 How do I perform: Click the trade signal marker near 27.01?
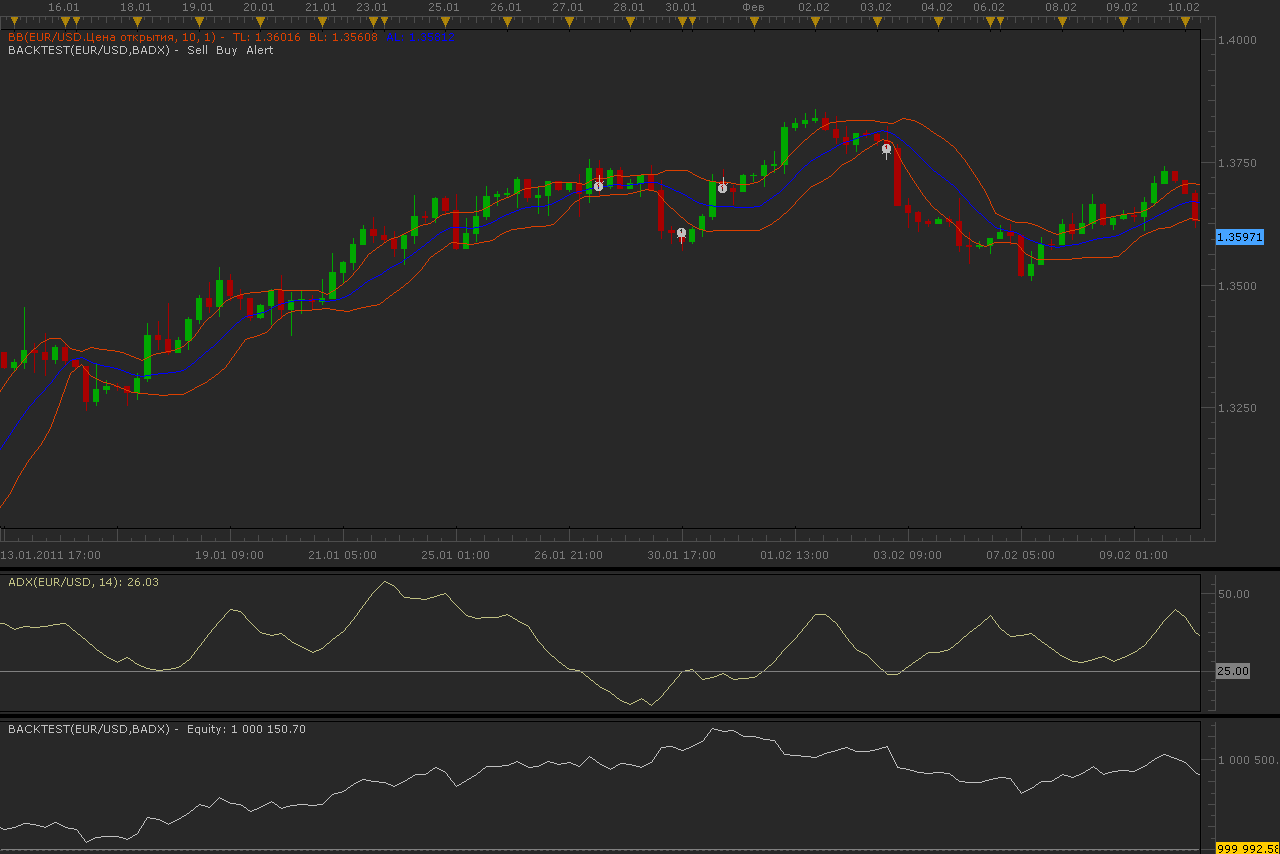click(598, 186)
